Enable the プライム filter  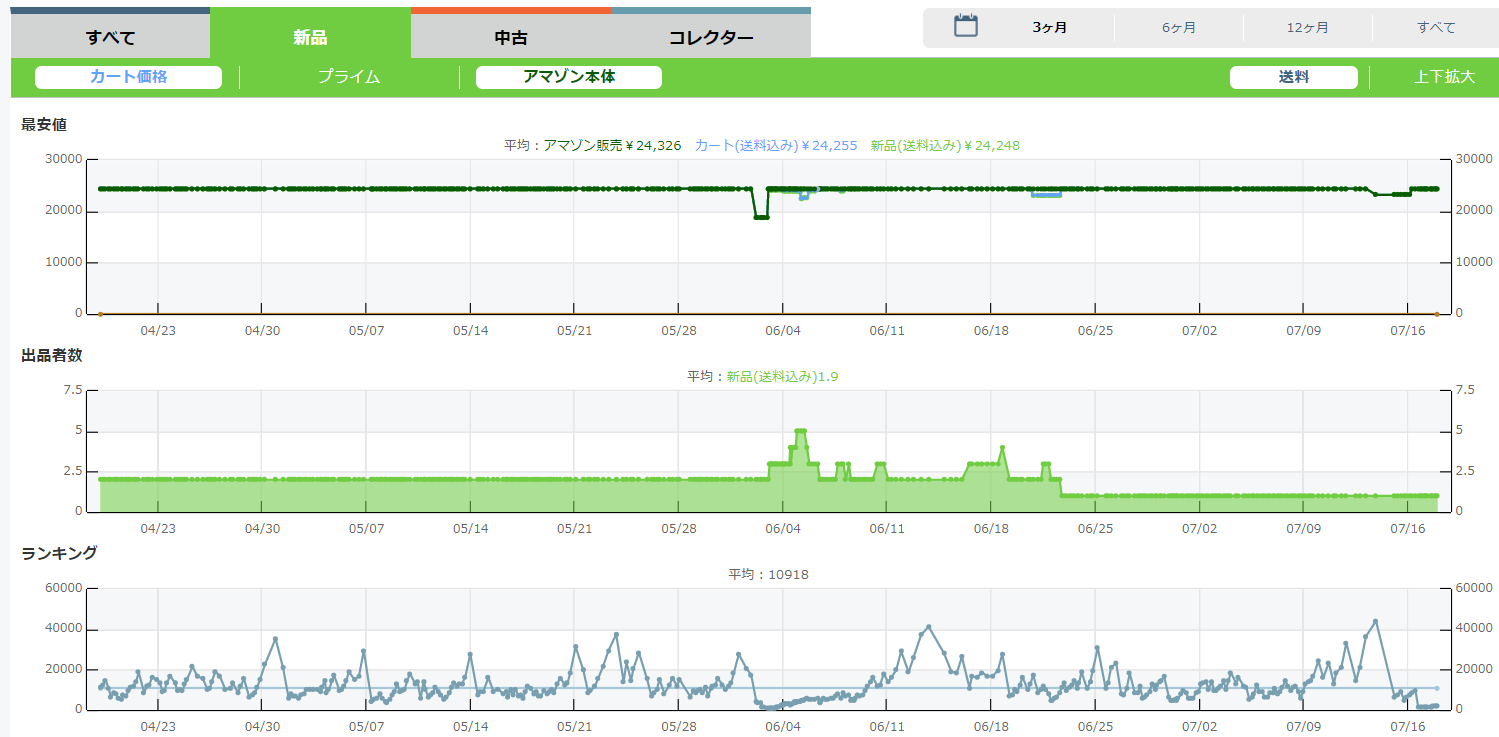tap(349, 77)
